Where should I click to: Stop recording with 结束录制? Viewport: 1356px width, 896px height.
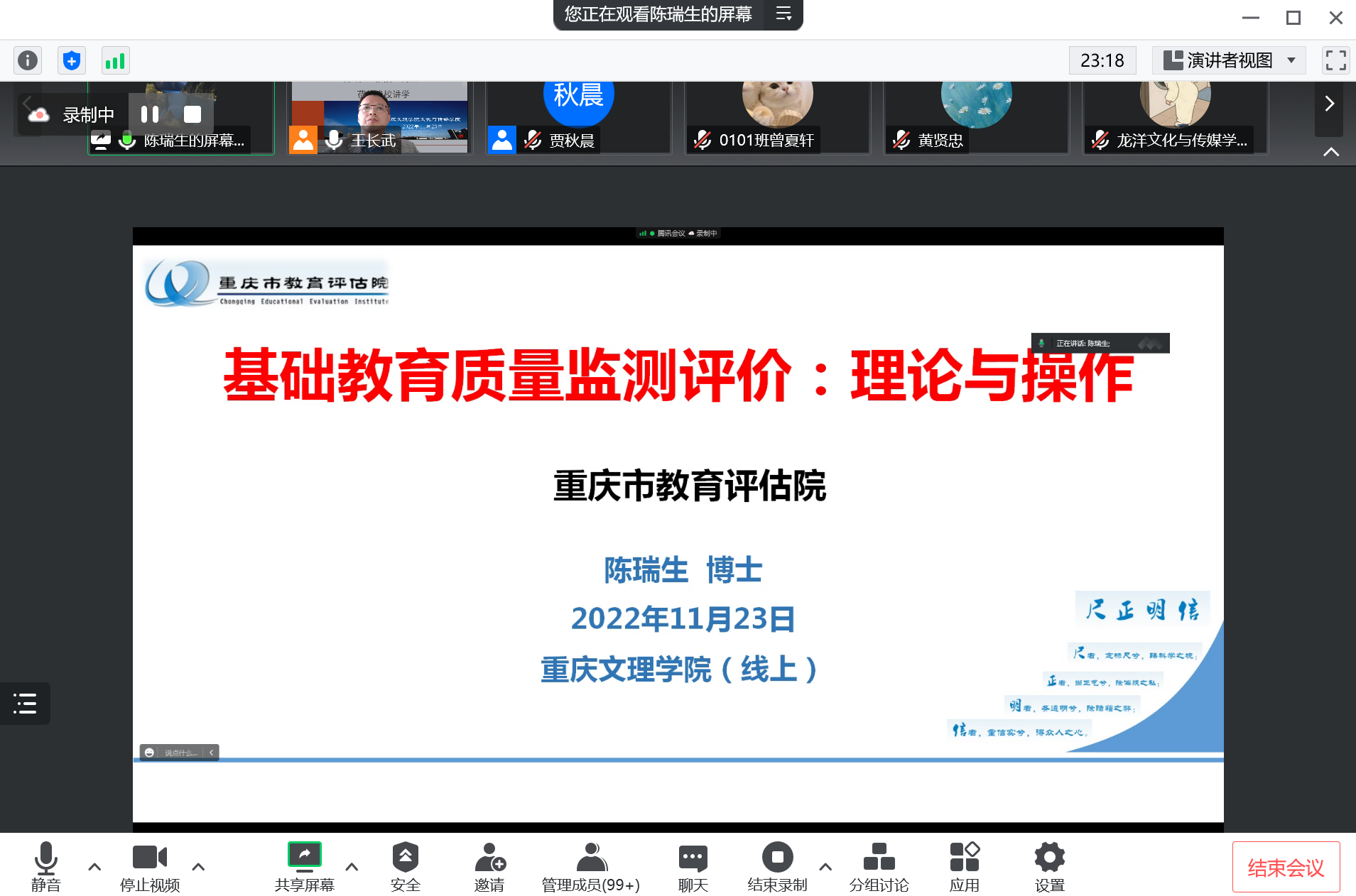click(778, 865)
